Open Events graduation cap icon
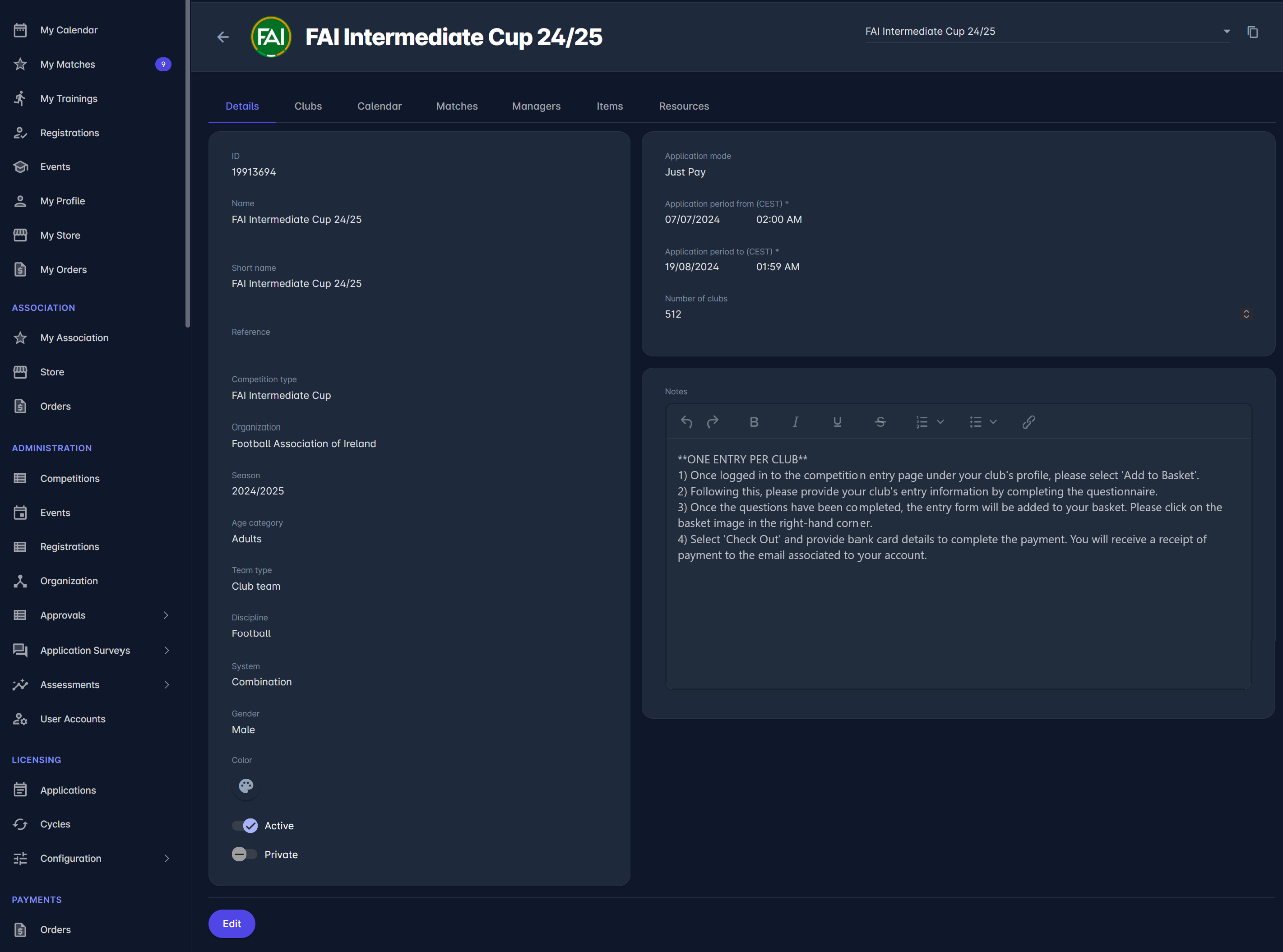The height and width of the screenshot is (952, 1283). coord(20,167)
